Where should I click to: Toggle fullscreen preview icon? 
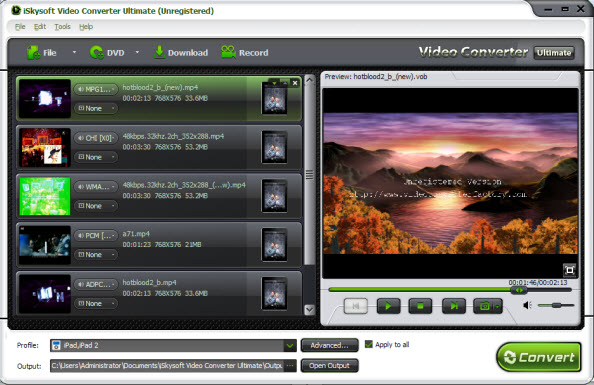(569, 270)
